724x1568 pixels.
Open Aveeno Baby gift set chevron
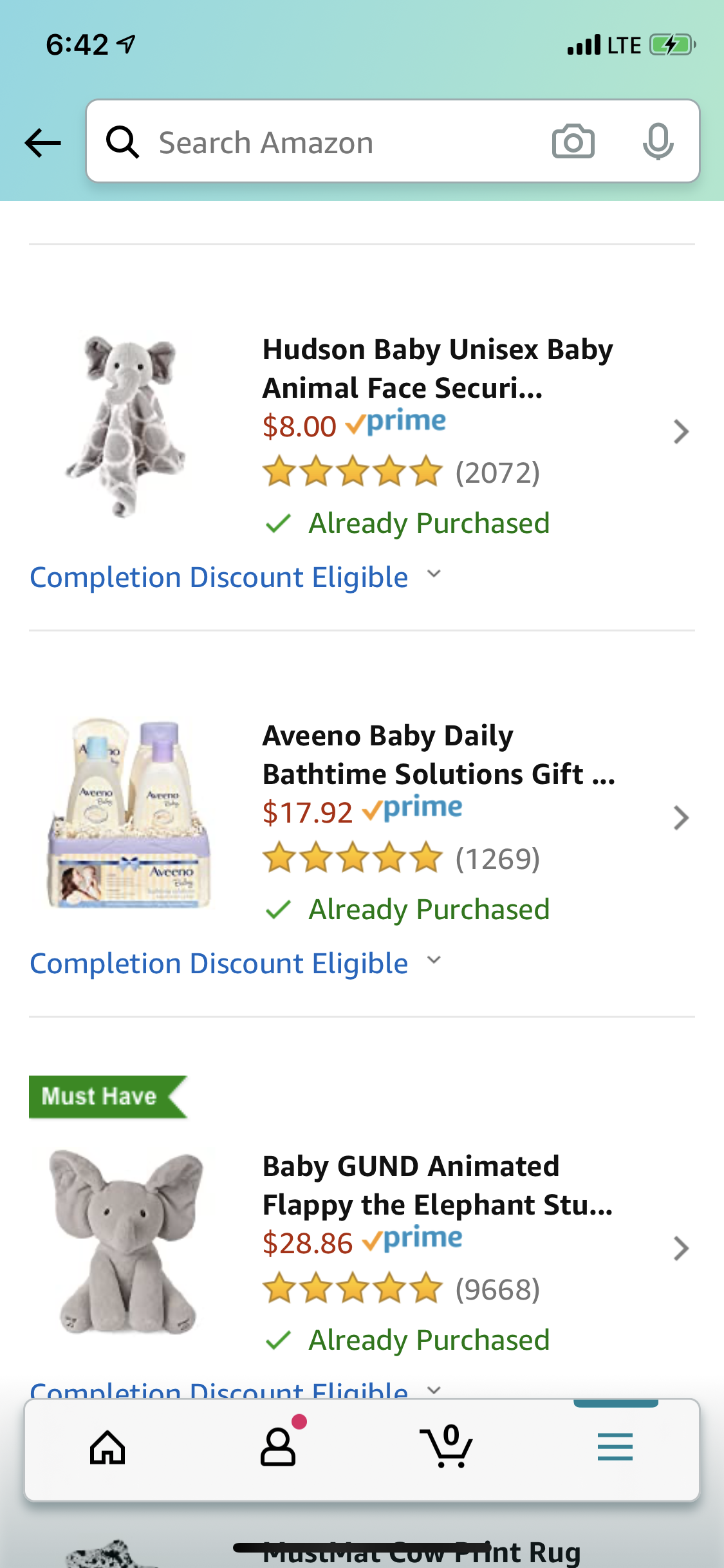[681, 818]
